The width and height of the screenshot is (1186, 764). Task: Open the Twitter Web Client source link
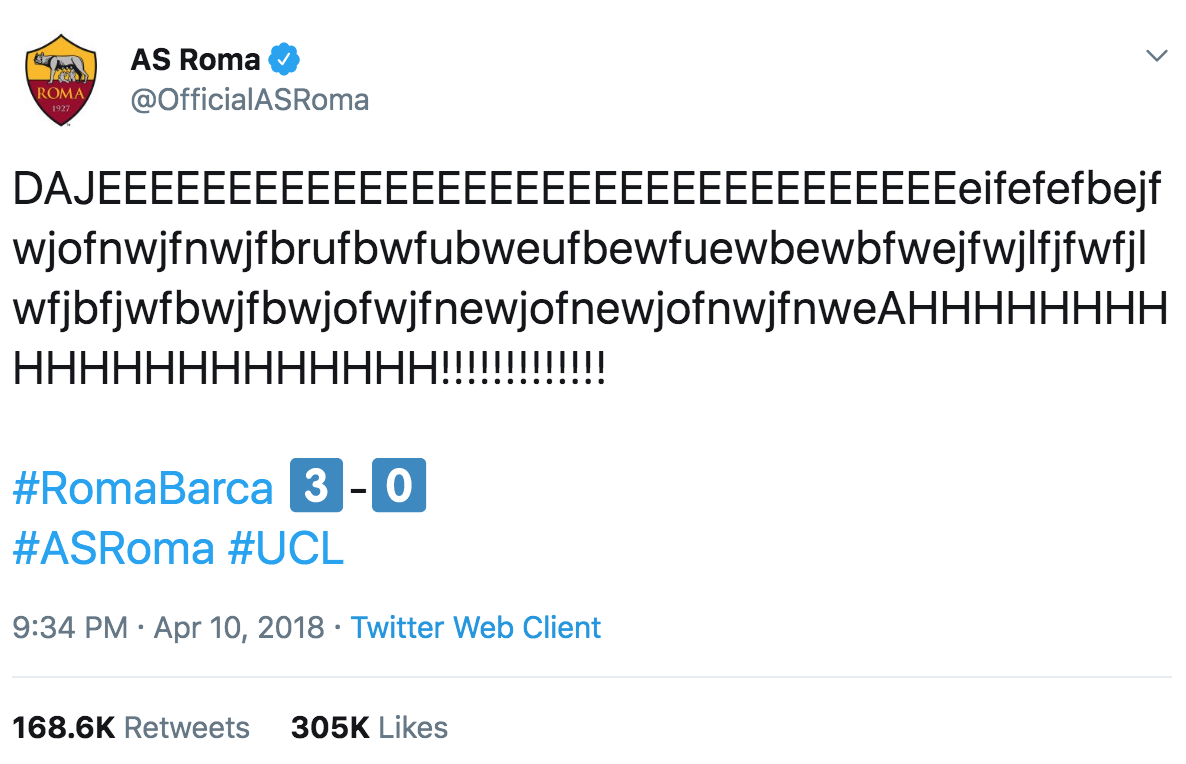click(476, 628)
